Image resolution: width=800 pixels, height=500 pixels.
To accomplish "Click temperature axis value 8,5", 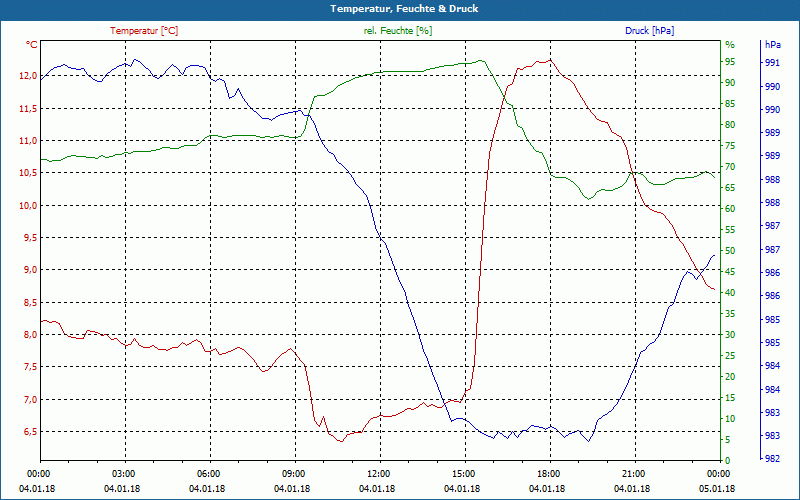I will (30, 303).
